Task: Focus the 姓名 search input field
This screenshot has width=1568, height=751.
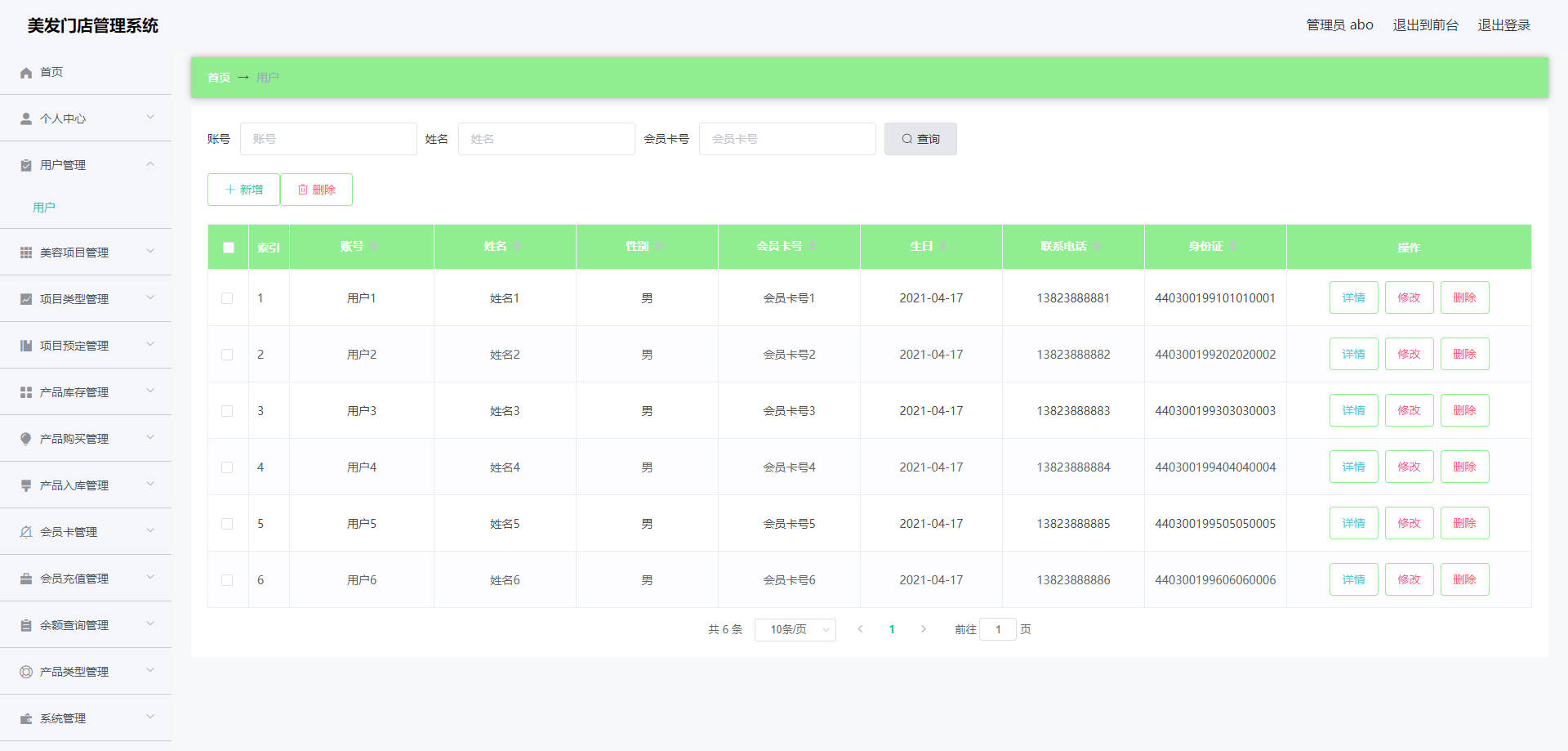Action: point(546,139)
